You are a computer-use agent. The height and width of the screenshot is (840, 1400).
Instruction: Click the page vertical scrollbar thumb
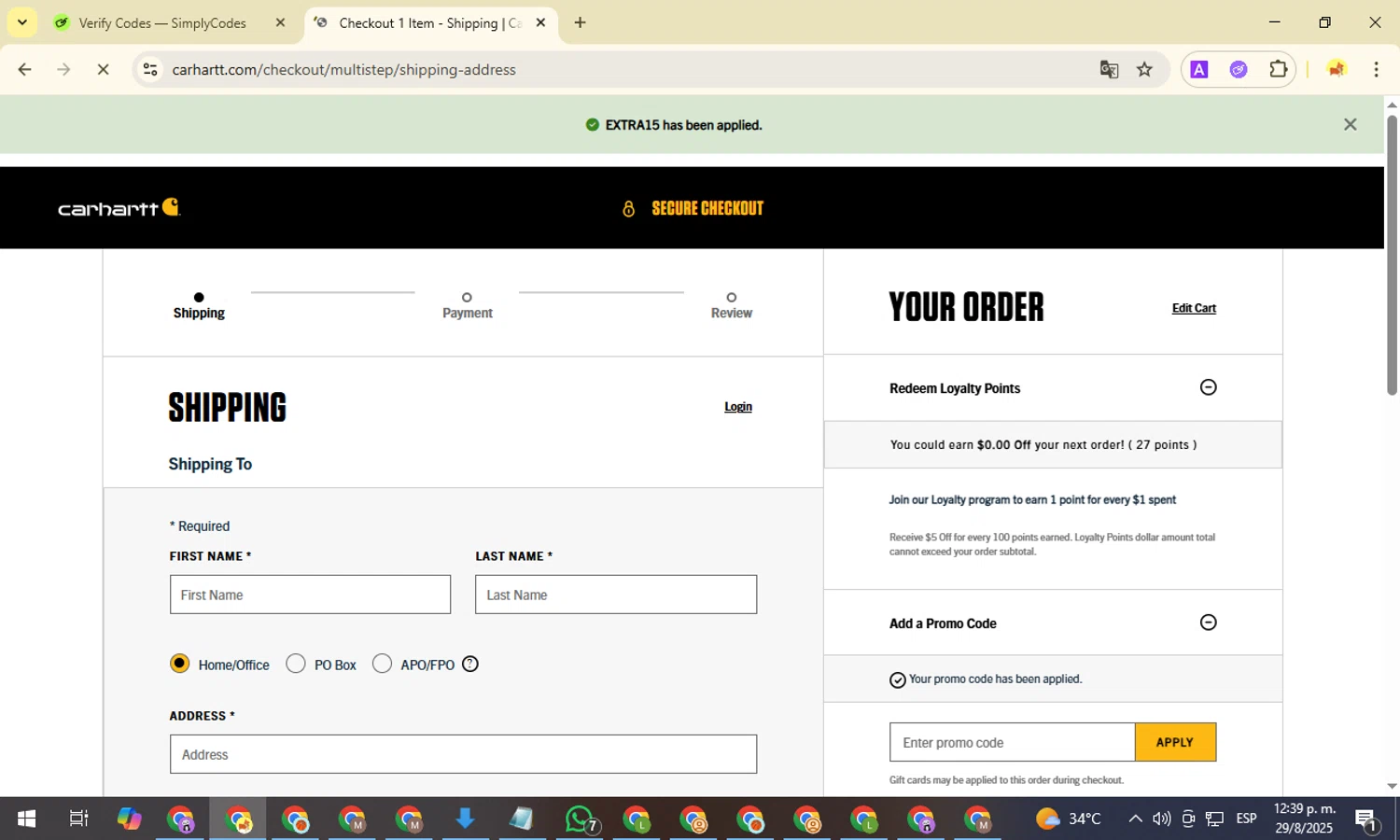tap(1392, 255)
